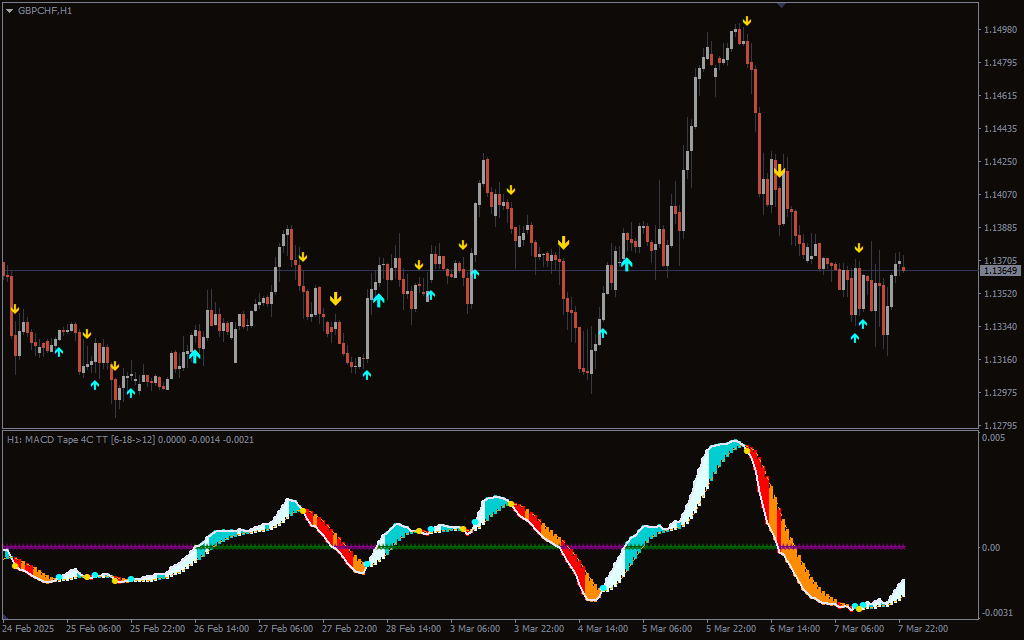Image resolution: width=1024 pixels, height=640 pixels.
Task: Click the large yellow down arrow near 1.14250
Action: pyautogui.click(x=779, y=171)
